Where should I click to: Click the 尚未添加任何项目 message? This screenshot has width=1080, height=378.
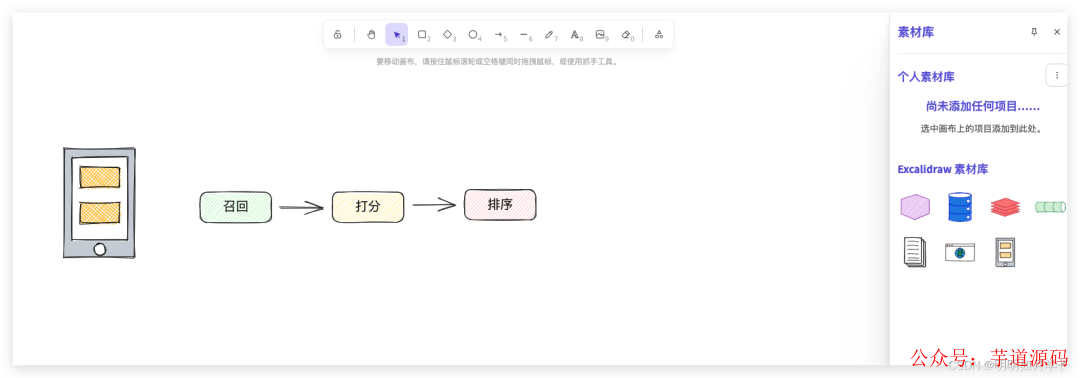[x=983, y=107]
